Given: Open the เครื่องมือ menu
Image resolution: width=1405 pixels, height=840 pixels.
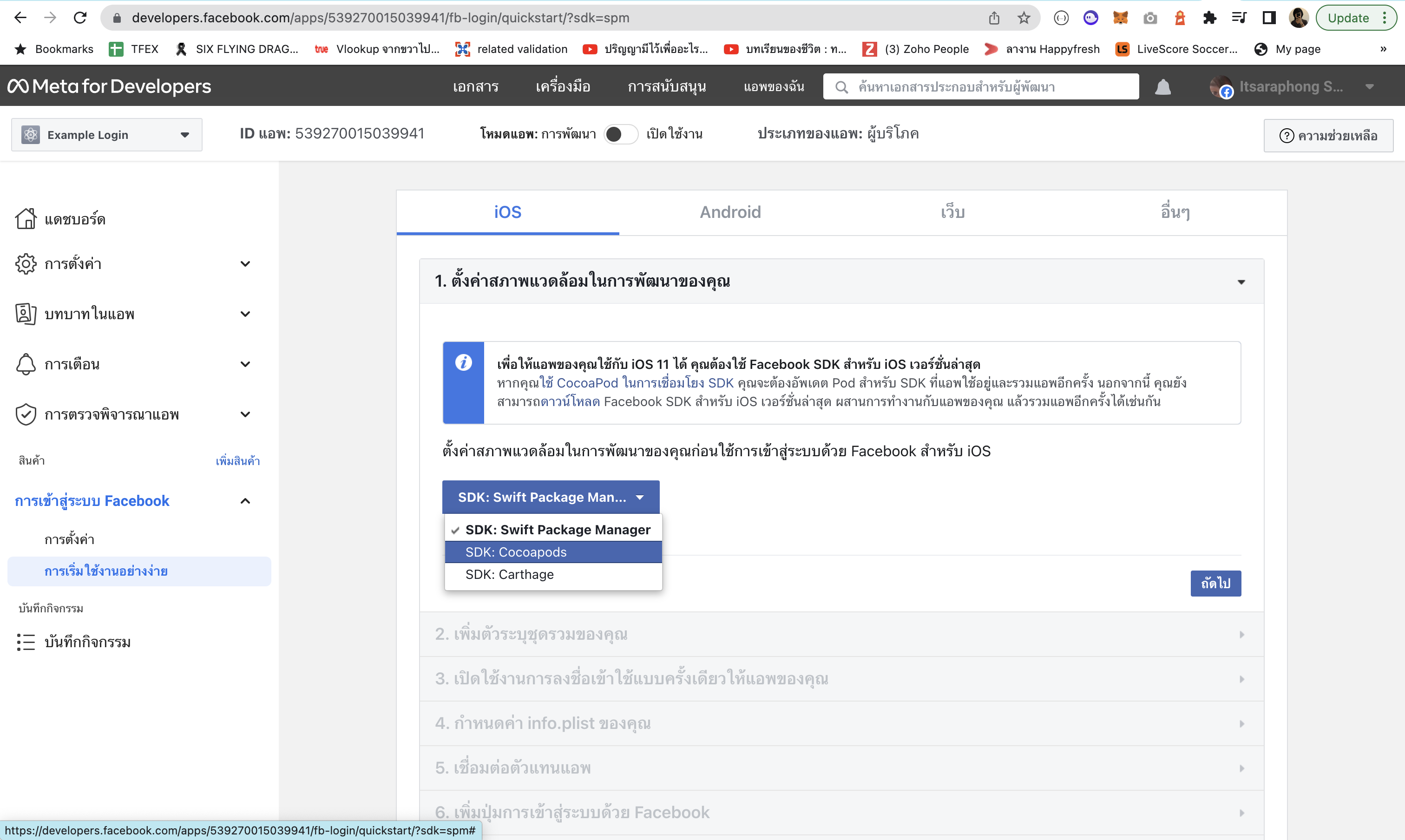Looking at the screenshot, I should [563, 86].
